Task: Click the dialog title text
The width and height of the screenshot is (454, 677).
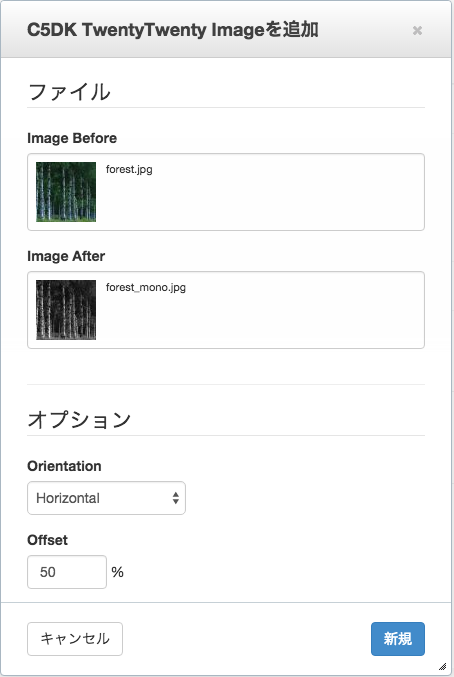Action: [173, 30]
